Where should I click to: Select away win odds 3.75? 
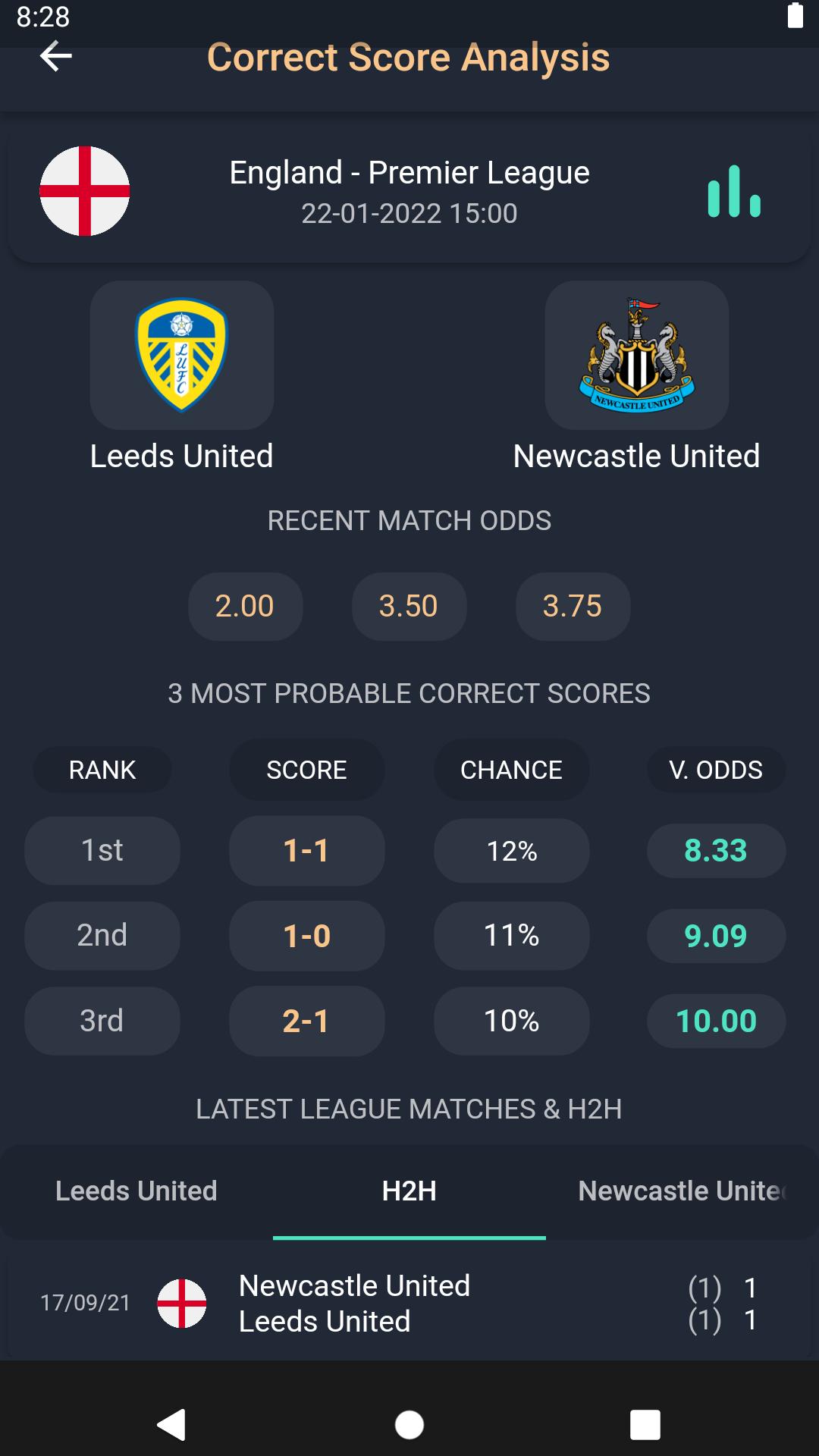[573, 607]
